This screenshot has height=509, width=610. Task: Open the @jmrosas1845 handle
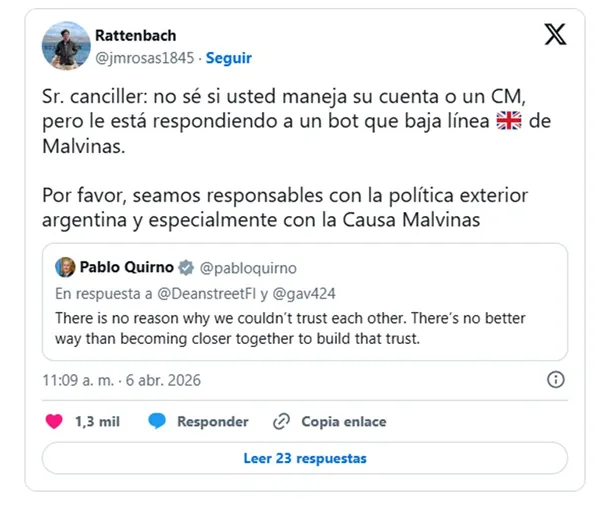pos(147,60)
